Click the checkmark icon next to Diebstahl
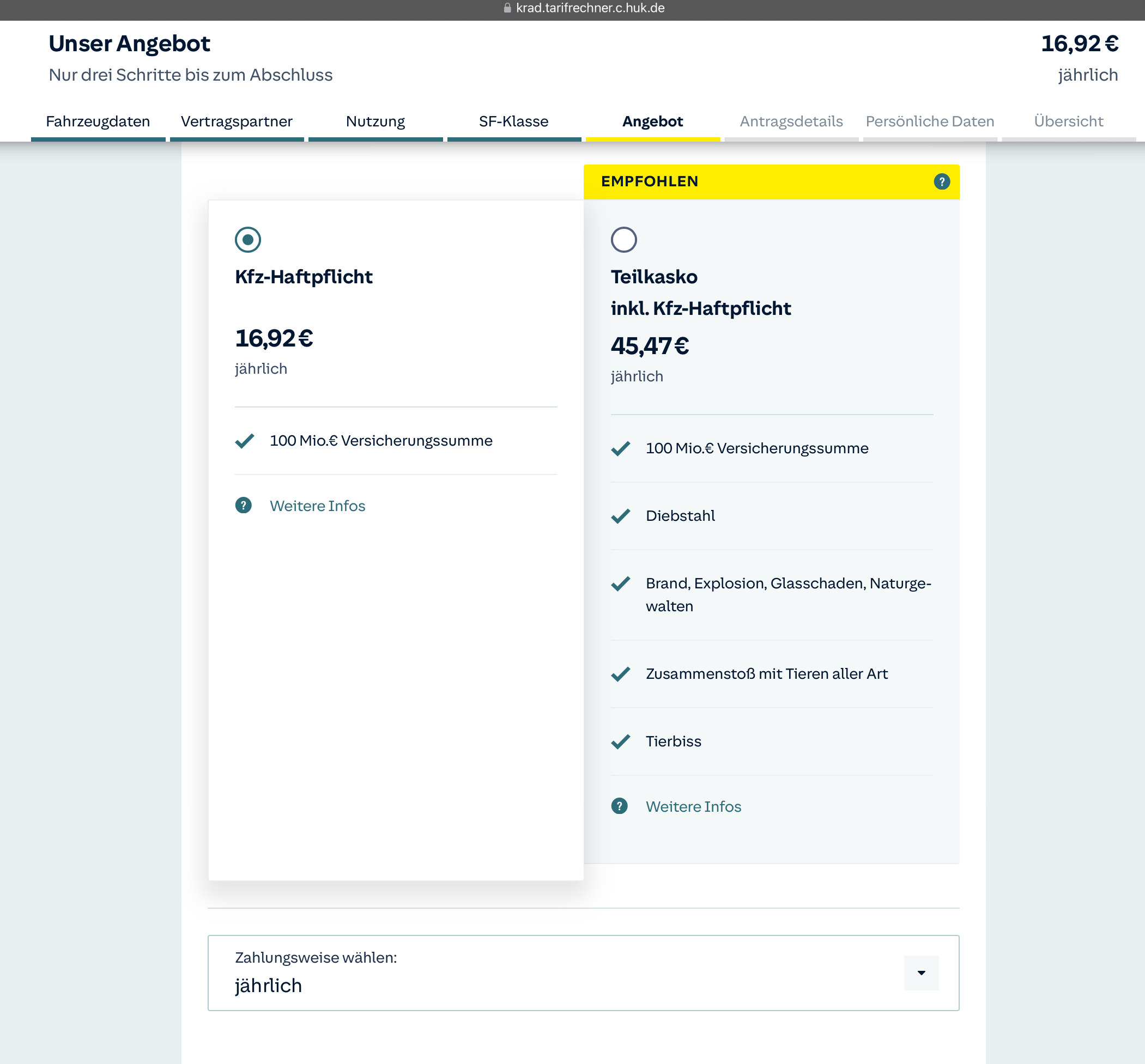1145x1064 pixels. pyautogui.click(x=620, y=516)
